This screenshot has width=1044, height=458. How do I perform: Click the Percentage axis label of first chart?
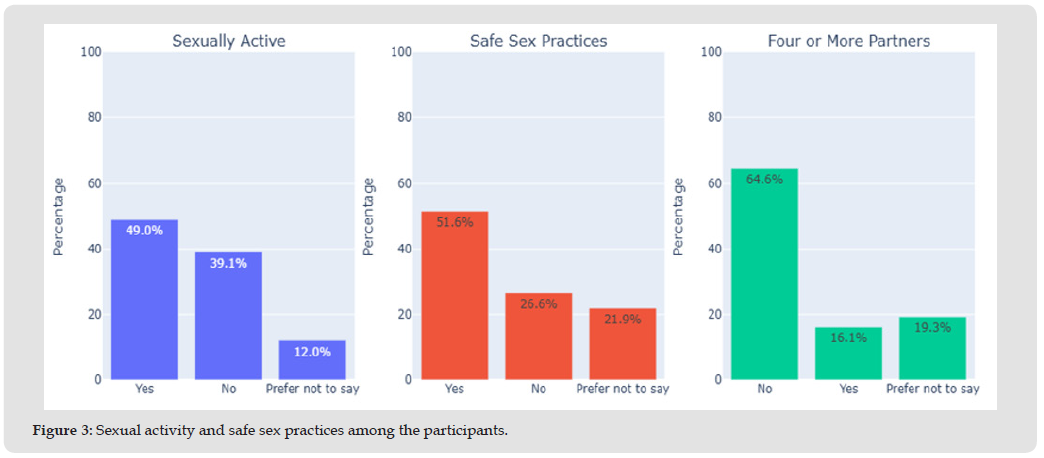click(58, 216)
